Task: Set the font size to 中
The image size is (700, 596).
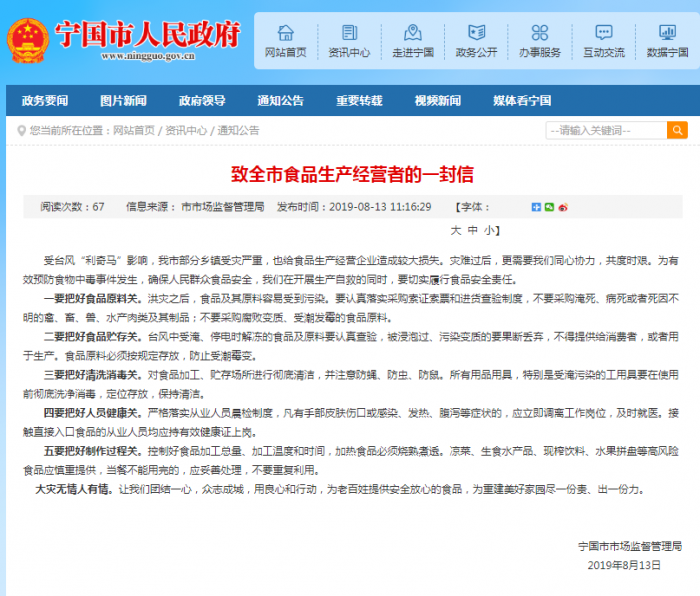Action: [473, 230]
